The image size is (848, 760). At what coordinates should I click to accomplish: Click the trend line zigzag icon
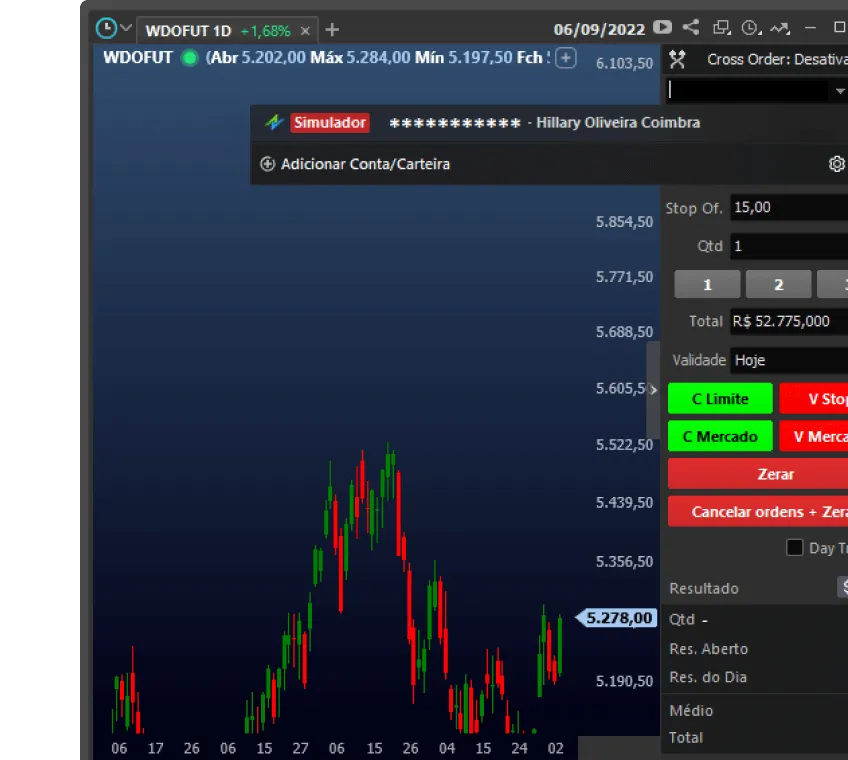pyautogui.click(x=778, y=29)
